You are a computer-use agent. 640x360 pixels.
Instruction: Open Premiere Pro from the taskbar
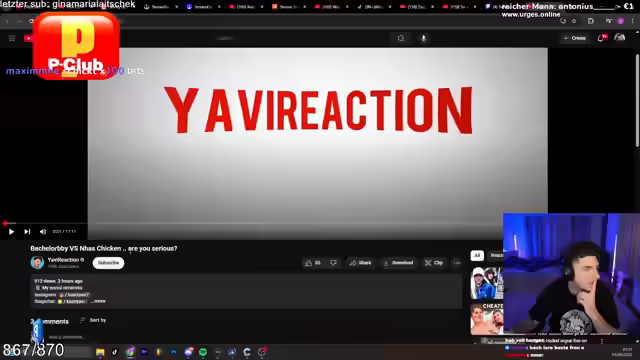point(144,352)
